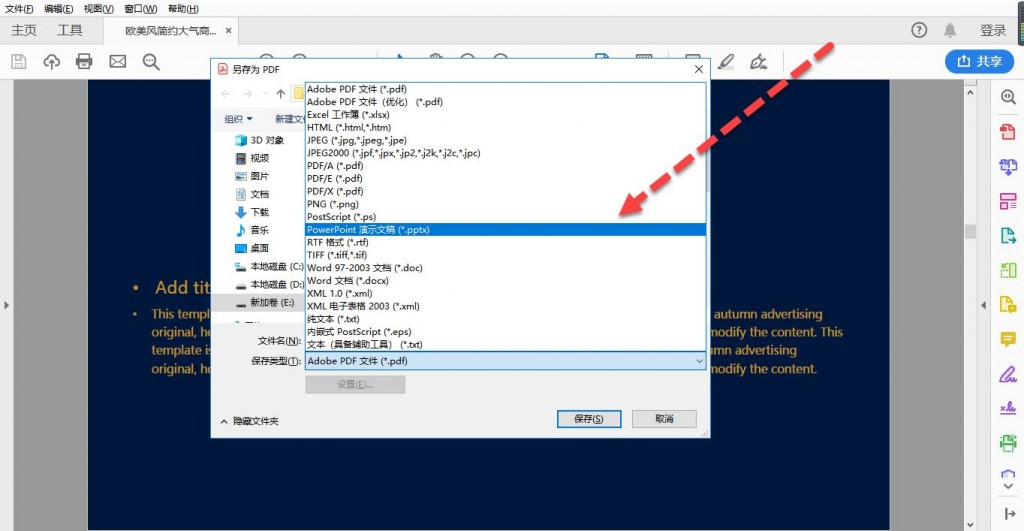This screenshot has width=1024, height=531.
Task: Open the yellow Edit PDF tool icon
Action: (1008, 304)
